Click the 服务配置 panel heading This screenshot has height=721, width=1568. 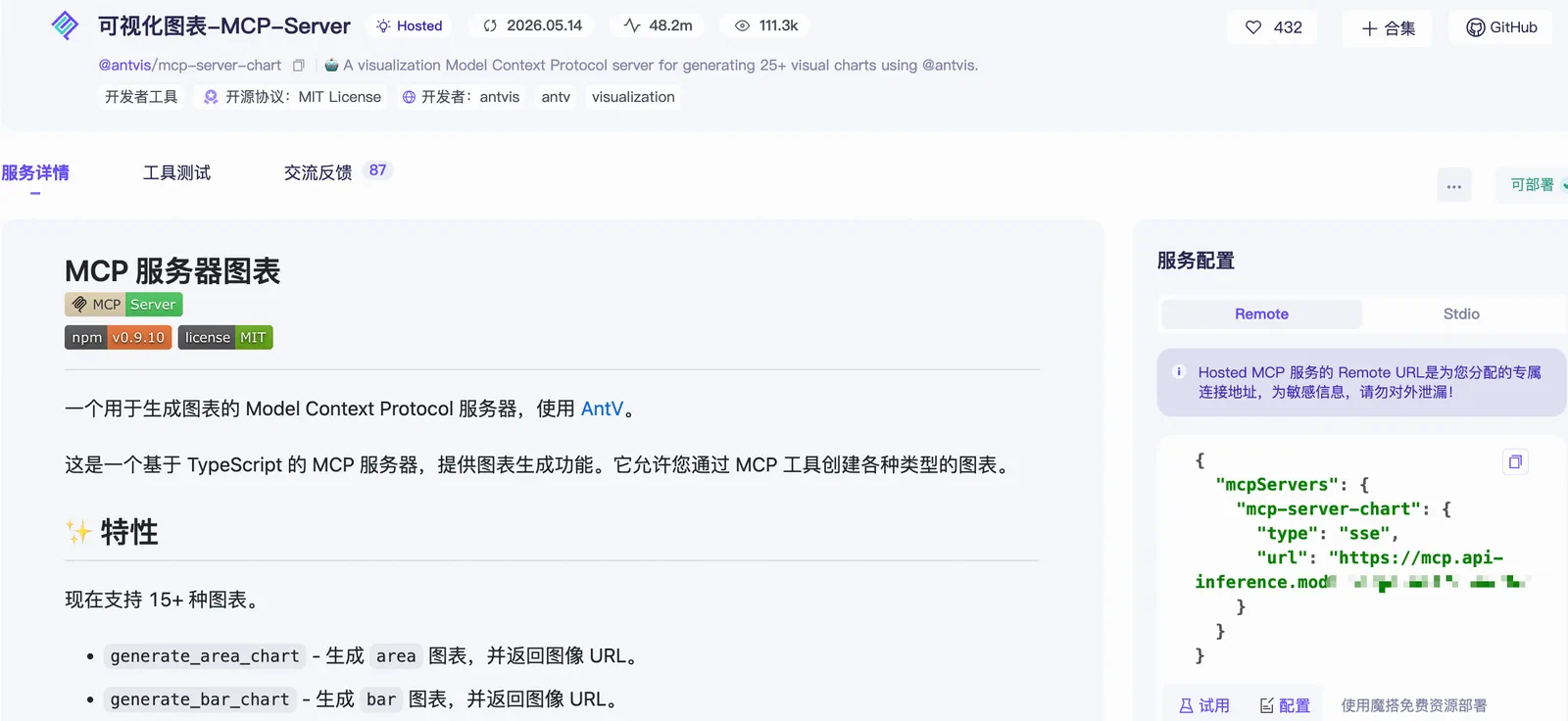(1196, 261)
